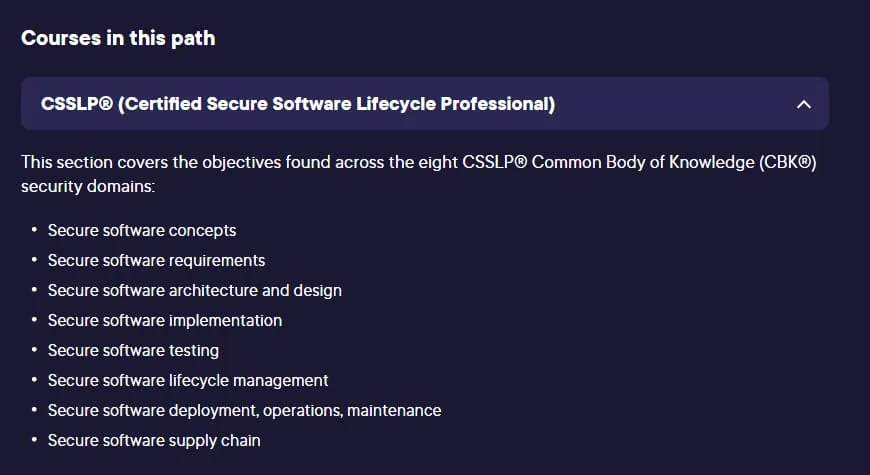
Task: Click bullet dot beside "Secure software requirements"
Action: [x=34, y=260]
